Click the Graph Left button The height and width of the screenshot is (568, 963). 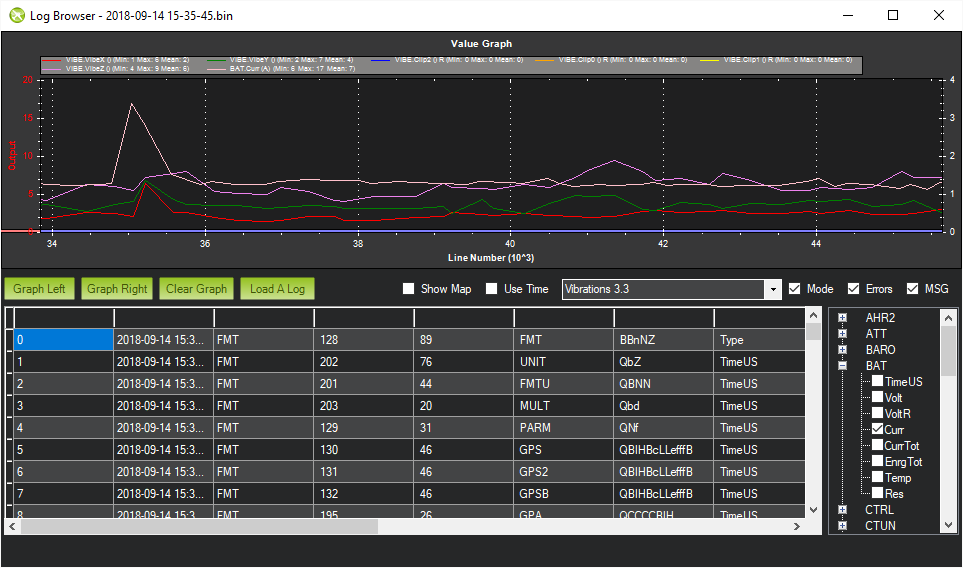(x=39, y=289)
